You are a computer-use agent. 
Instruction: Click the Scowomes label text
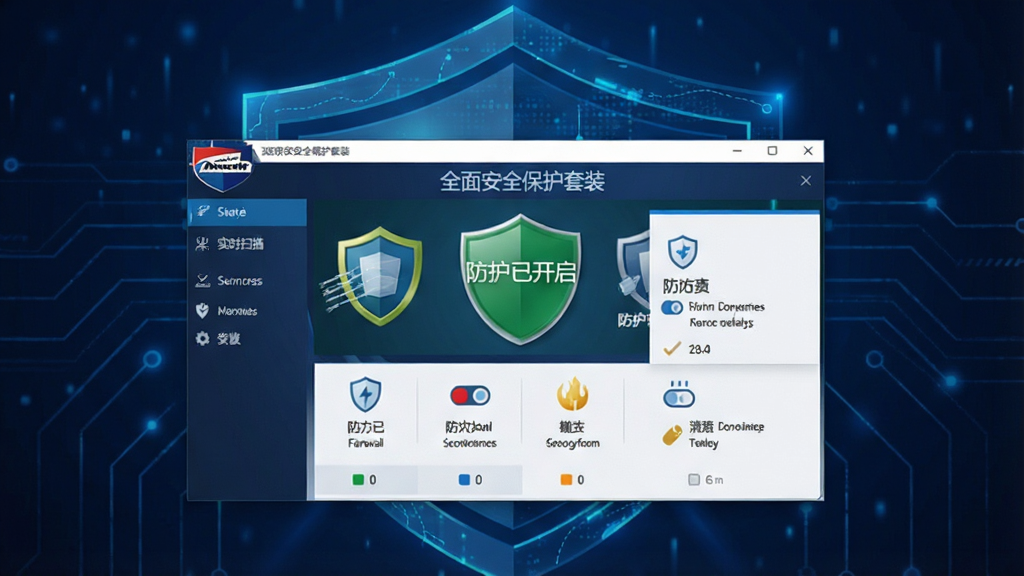click(470, 443)
